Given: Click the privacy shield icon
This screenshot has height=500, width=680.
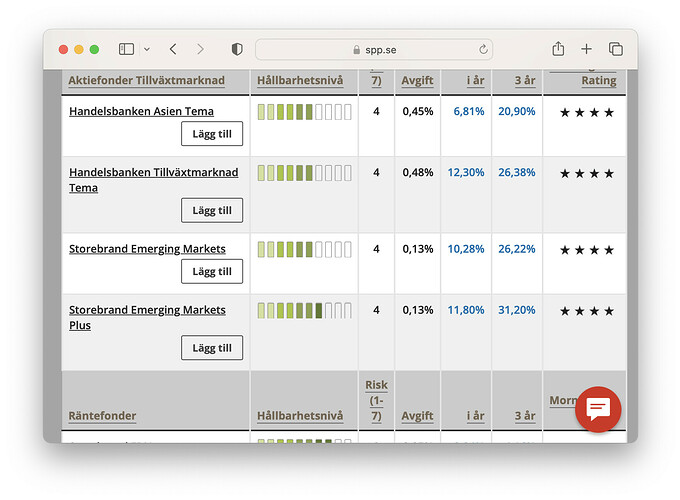Looking at the screenshot, I should tap(237, 49).
